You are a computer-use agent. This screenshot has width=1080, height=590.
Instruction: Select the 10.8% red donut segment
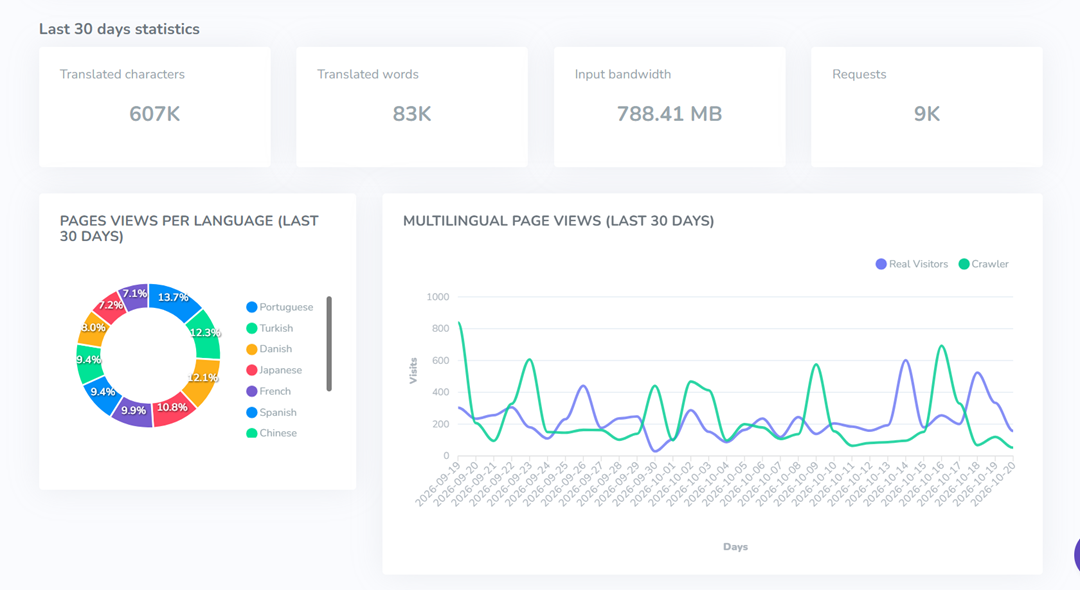(x=174, y=409)
